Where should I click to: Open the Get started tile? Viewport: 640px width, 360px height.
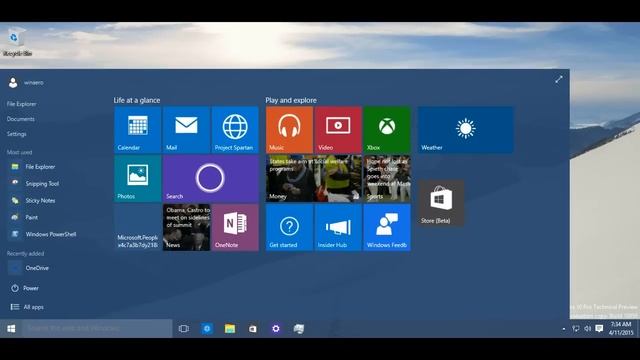289,227
